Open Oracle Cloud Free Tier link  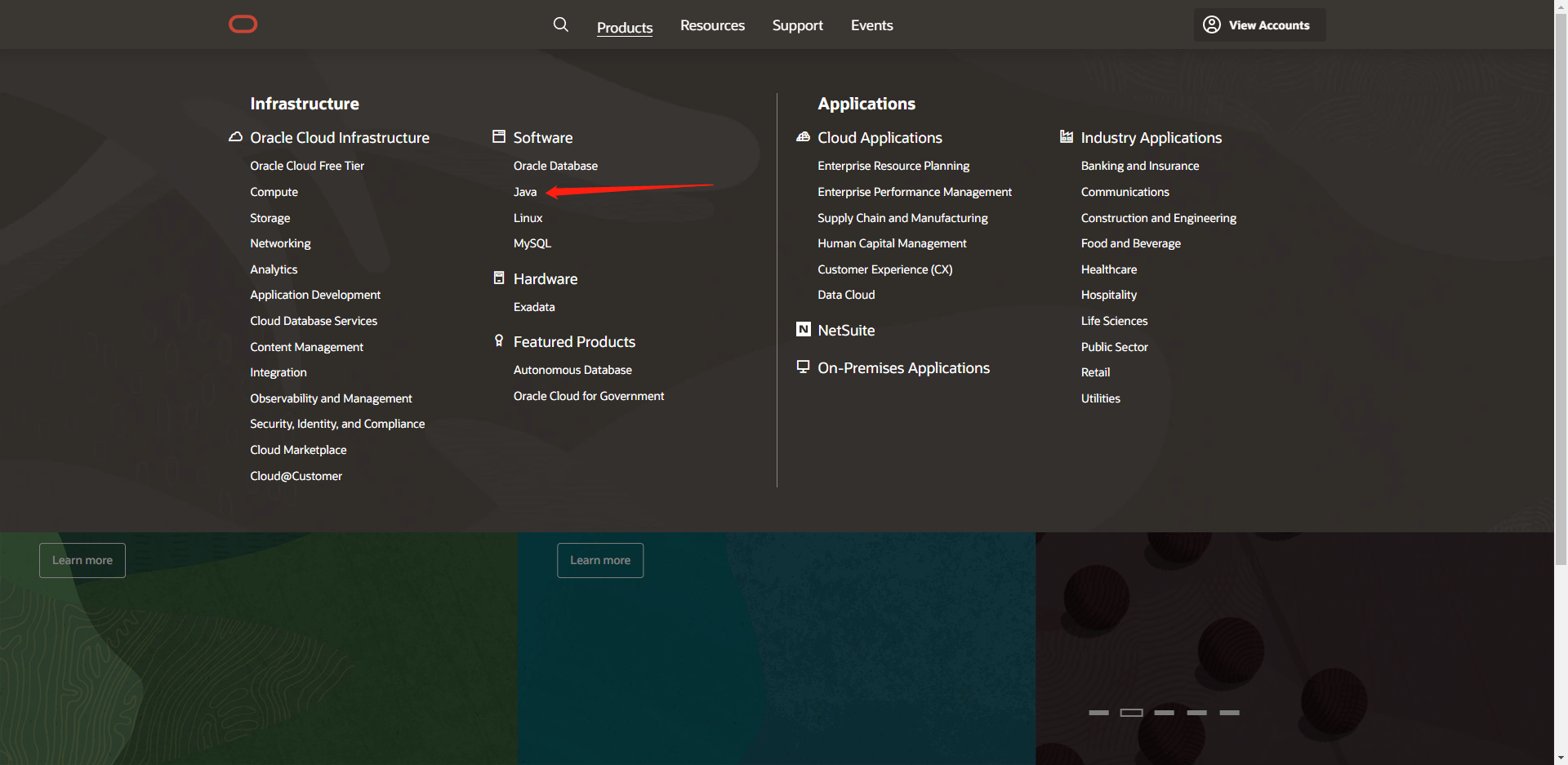(307, 166)
